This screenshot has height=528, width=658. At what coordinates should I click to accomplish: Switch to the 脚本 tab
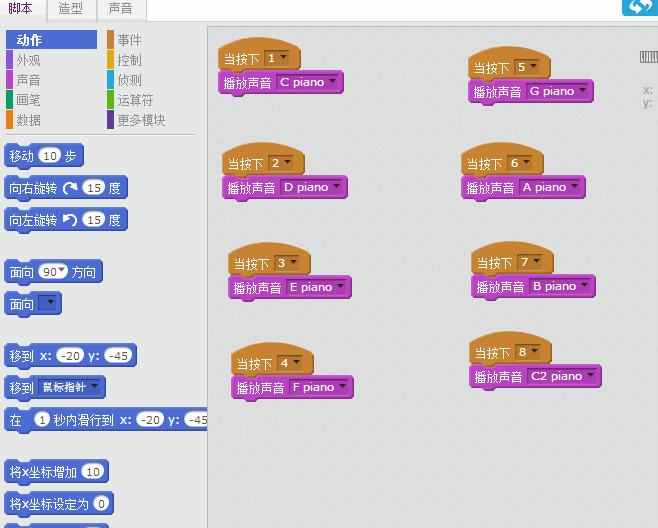[22, 8]
